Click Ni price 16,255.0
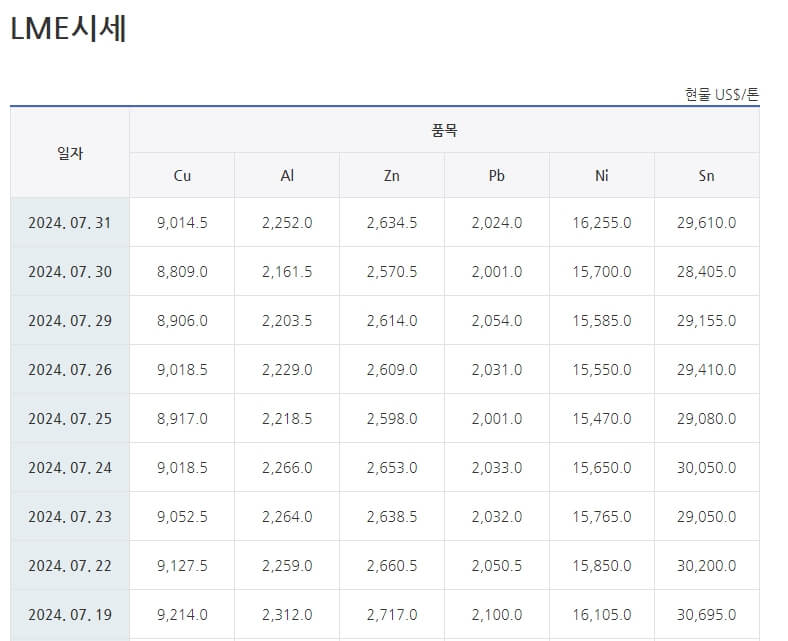The height and width of the screenshot is (641, 788). pyautogui.click(x=602, y=222)
